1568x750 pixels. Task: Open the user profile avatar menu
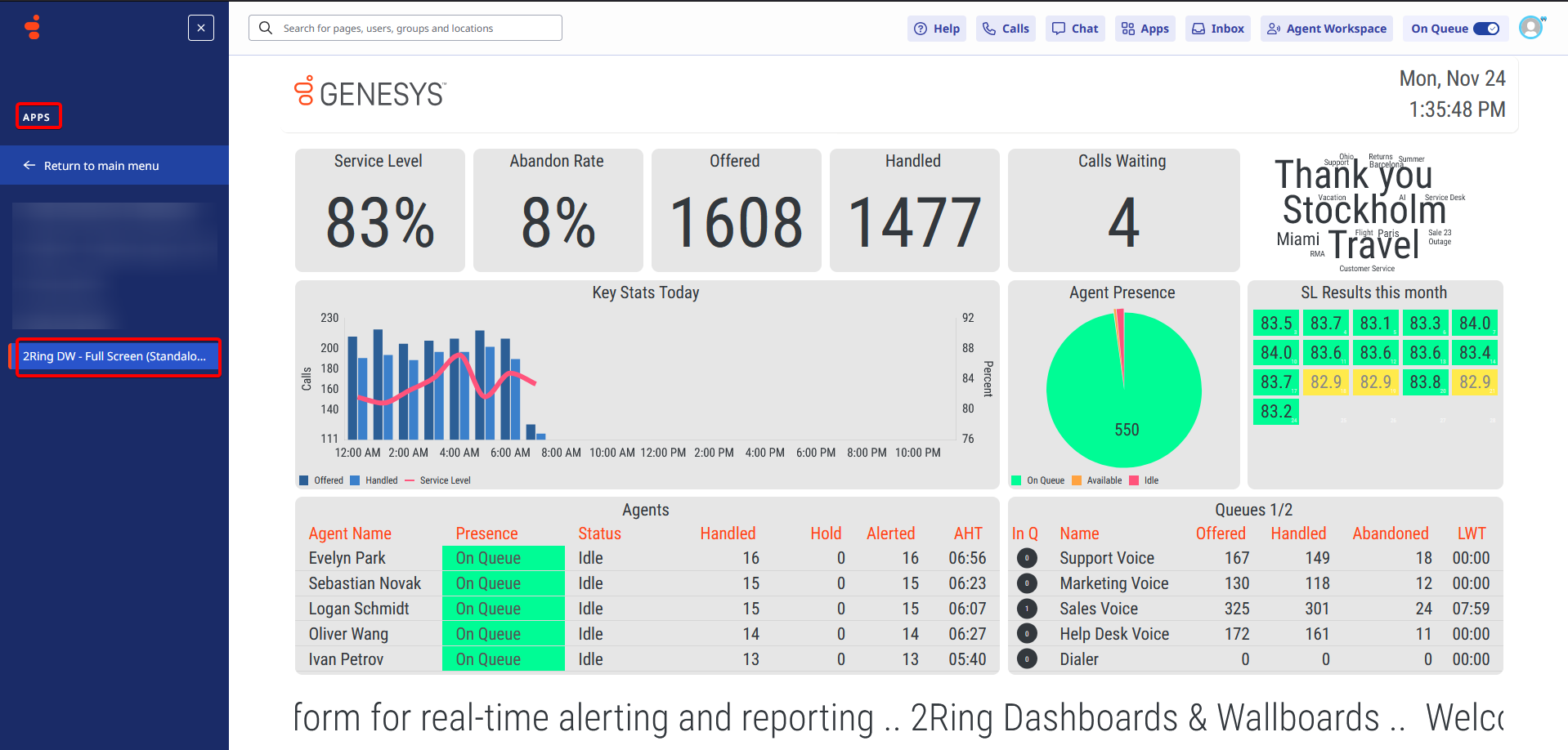click(x=1530, y=28)
